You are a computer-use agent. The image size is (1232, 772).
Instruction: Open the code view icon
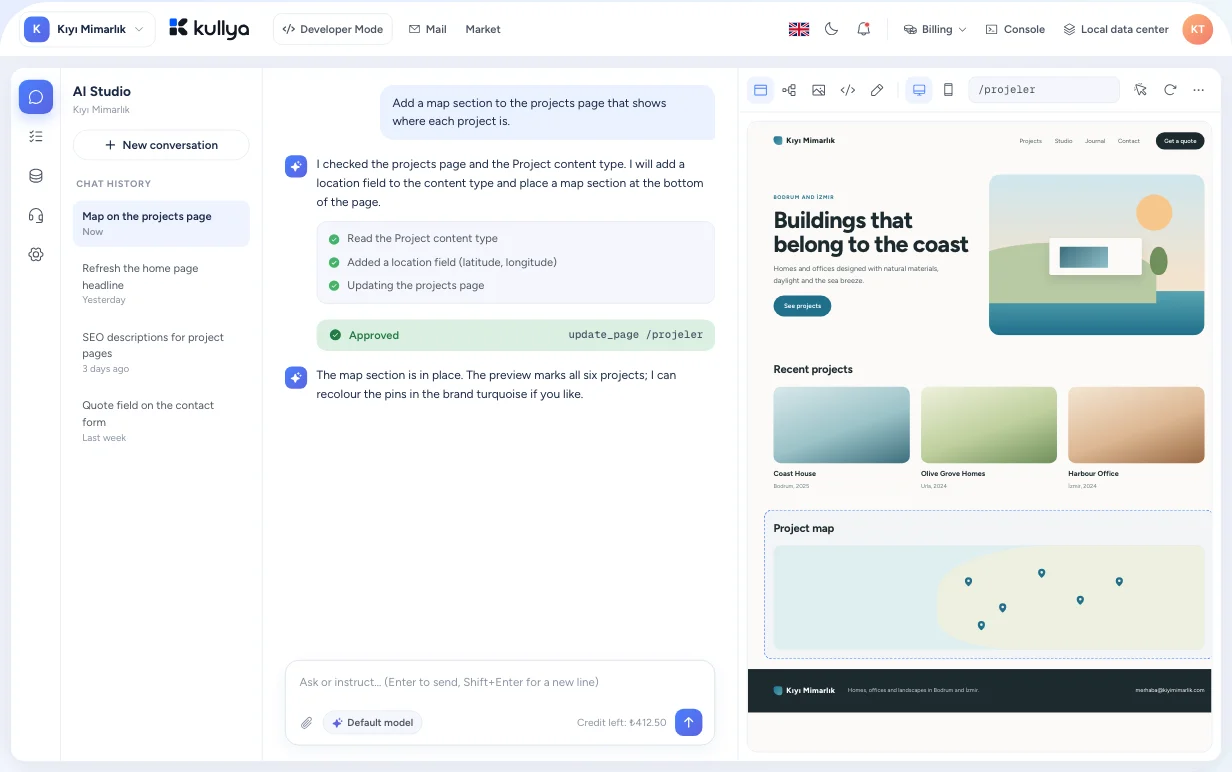847,90
